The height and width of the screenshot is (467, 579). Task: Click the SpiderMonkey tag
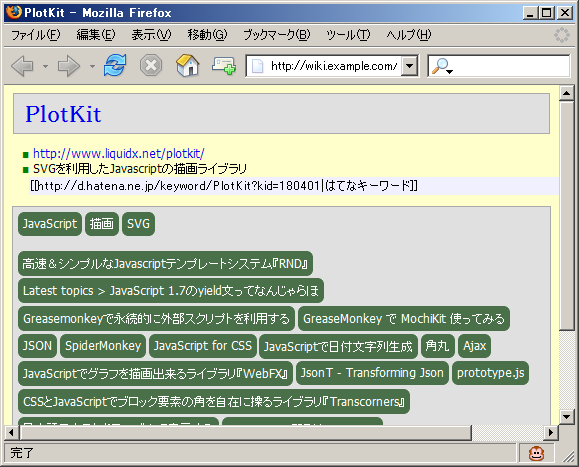(x=103, y=346)
